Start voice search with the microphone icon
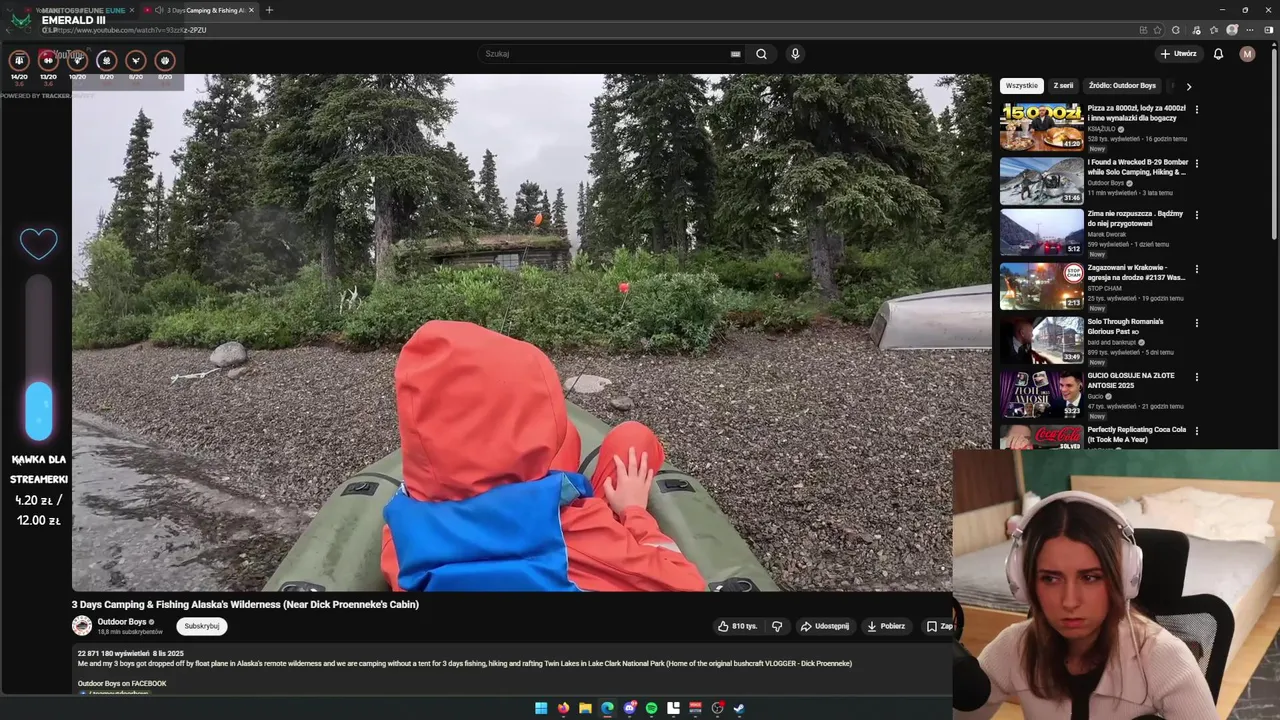 (x=795, y=54)
